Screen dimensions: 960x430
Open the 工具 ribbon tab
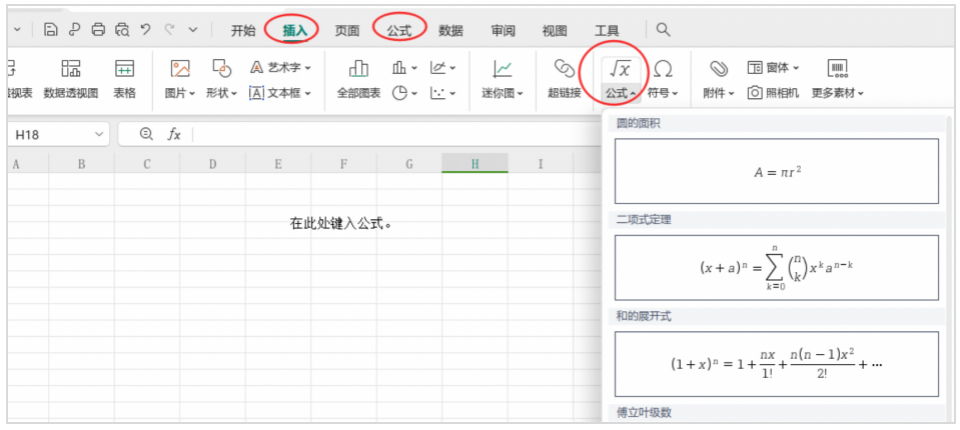pyautogui.click(x=607, y=31)
